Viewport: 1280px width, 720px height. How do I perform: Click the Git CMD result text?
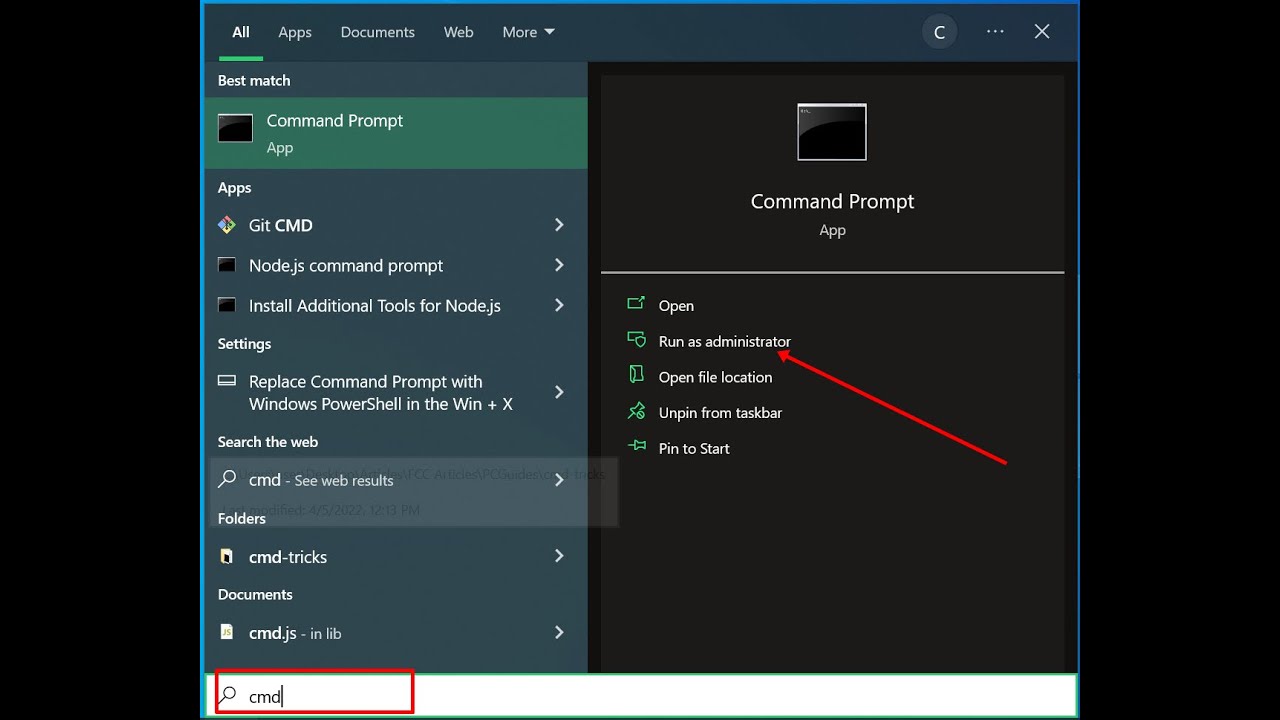[x=281, y=225]
